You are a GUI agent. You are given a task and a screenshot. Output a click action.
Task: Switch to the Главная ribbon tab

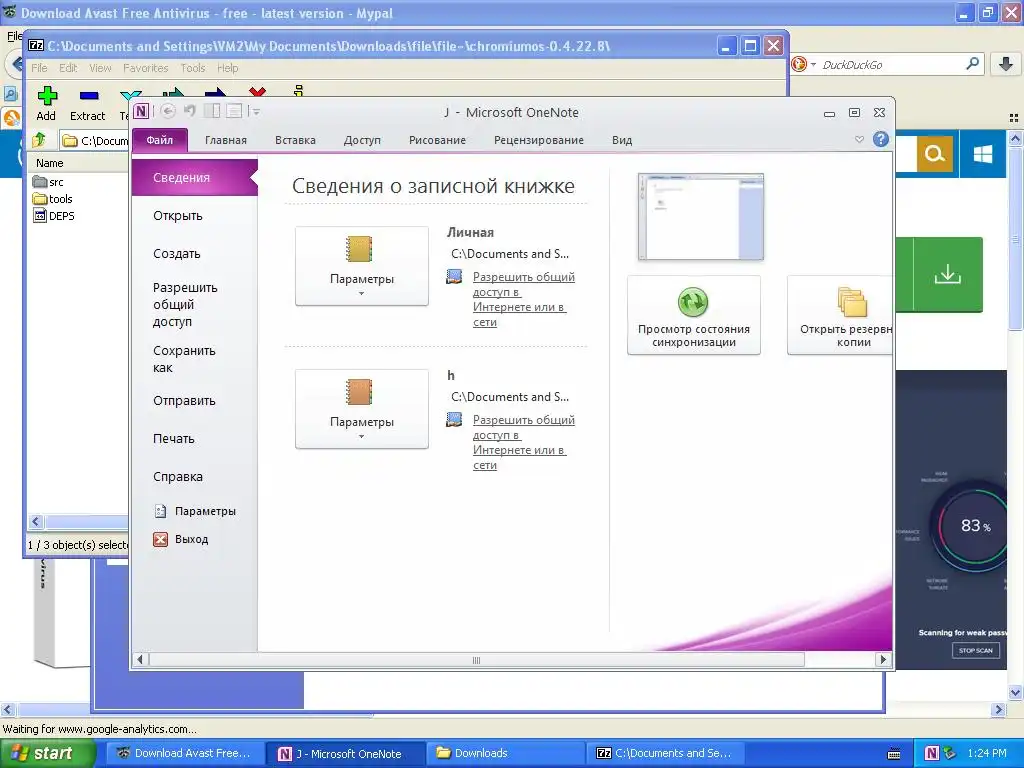coord(225,140)
